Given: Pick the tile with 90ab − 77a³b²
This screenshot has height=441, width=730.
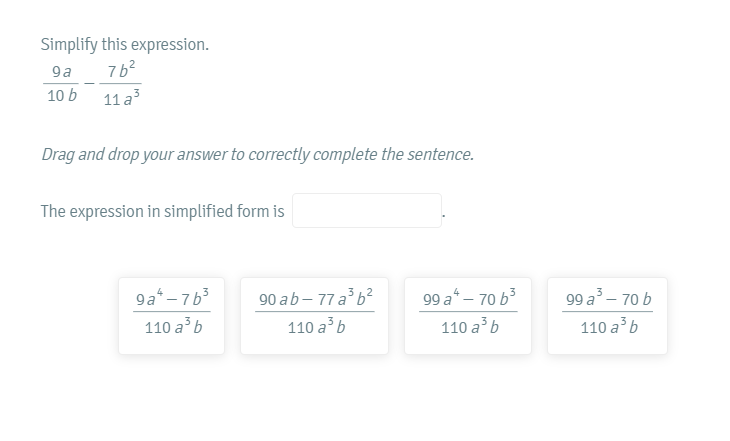Looking at the screenshot, I should pos(314,316).
